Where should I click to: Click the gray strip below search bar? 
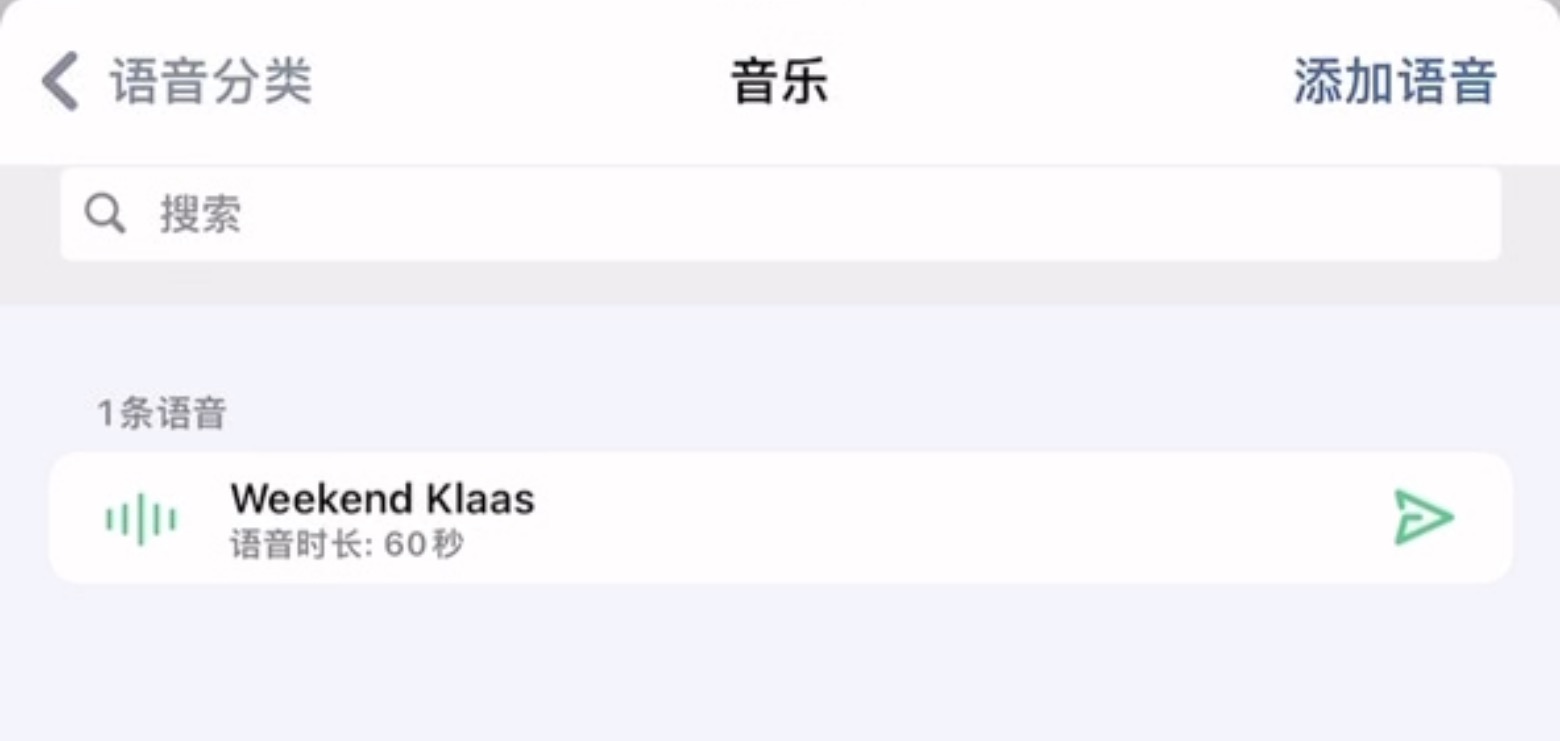tap(780, 283)
